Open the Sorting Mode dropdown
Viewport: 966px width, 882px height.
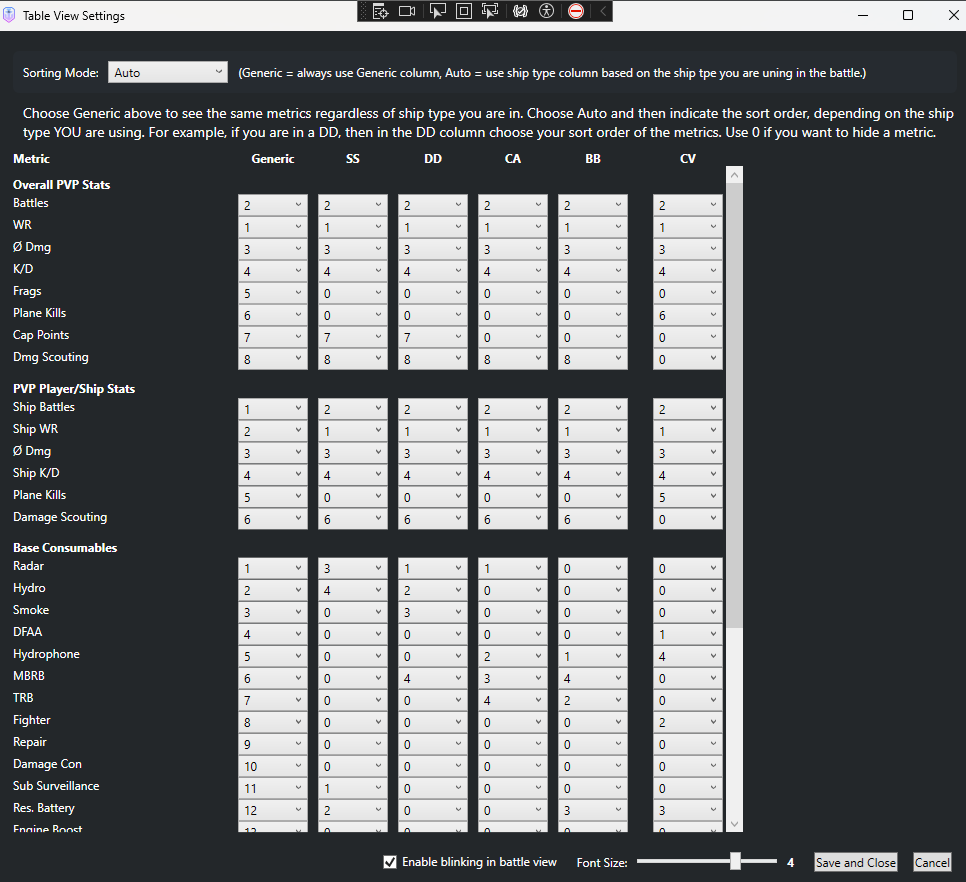coord(168,72)
